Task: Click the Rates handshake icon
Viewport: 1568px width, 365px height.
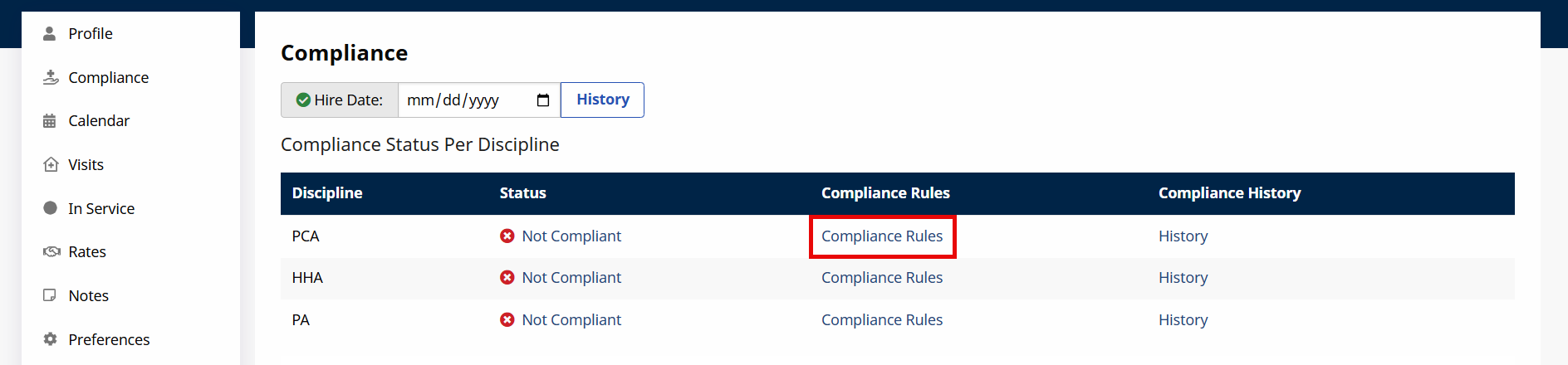Action: (51, 251)
